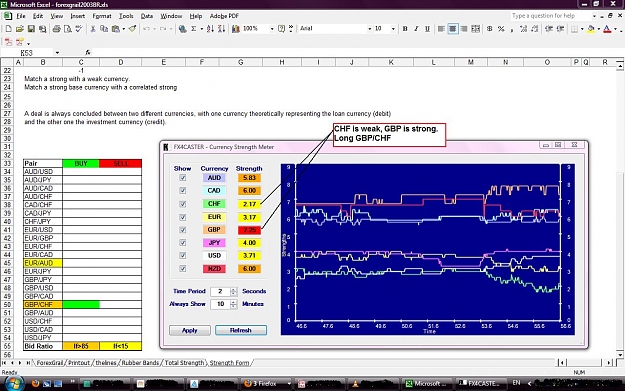Click the Adobe PDF convert icon
The image size is (625, 391).
click(8, 42)
